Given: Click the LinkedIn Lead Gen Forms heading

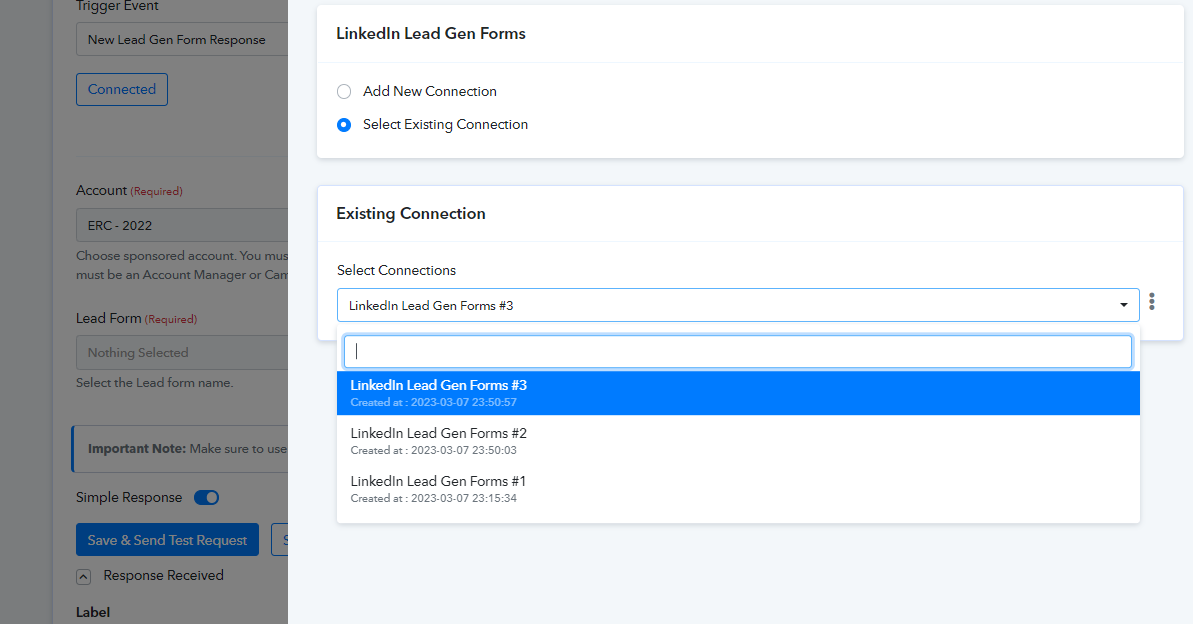Looking at the screenshot, I should point(431,33).
